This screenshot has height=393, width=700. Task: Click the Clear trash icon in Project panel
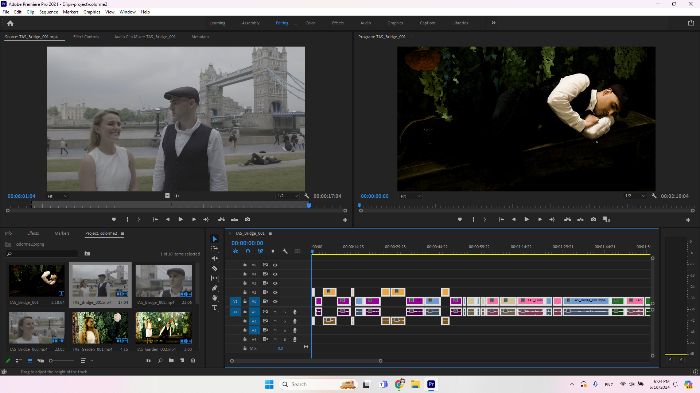point(193,360)
